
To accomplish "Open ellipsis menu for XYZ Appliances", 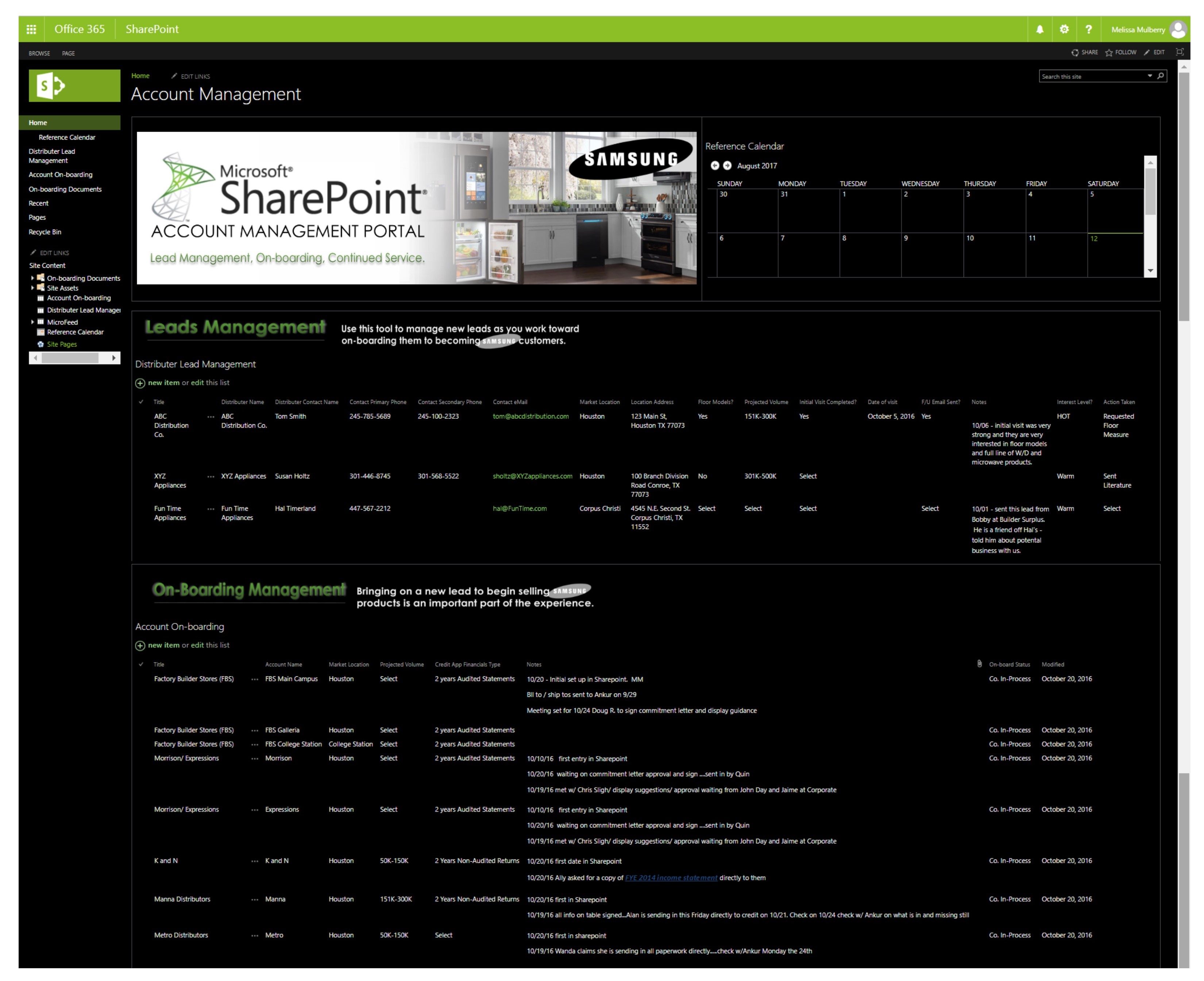I will [x=211, y=477].
